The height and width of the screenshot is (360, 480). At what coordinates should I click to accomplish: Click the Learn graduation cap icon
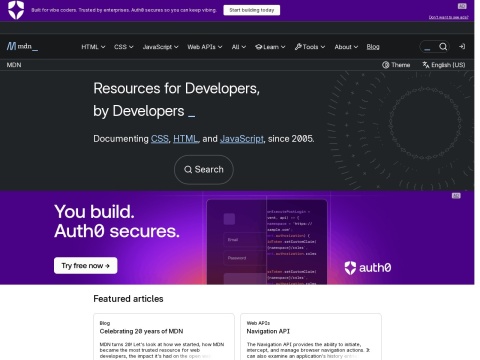259,47
